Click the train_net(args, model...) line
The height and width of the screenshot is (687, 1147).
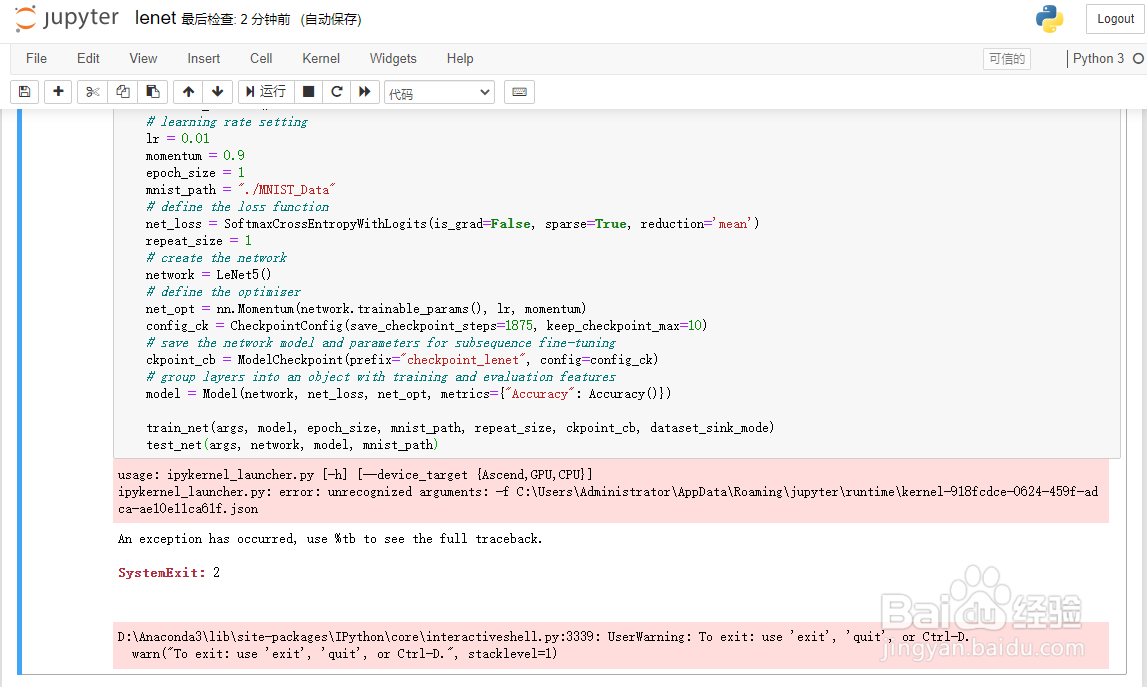point(460,427)
